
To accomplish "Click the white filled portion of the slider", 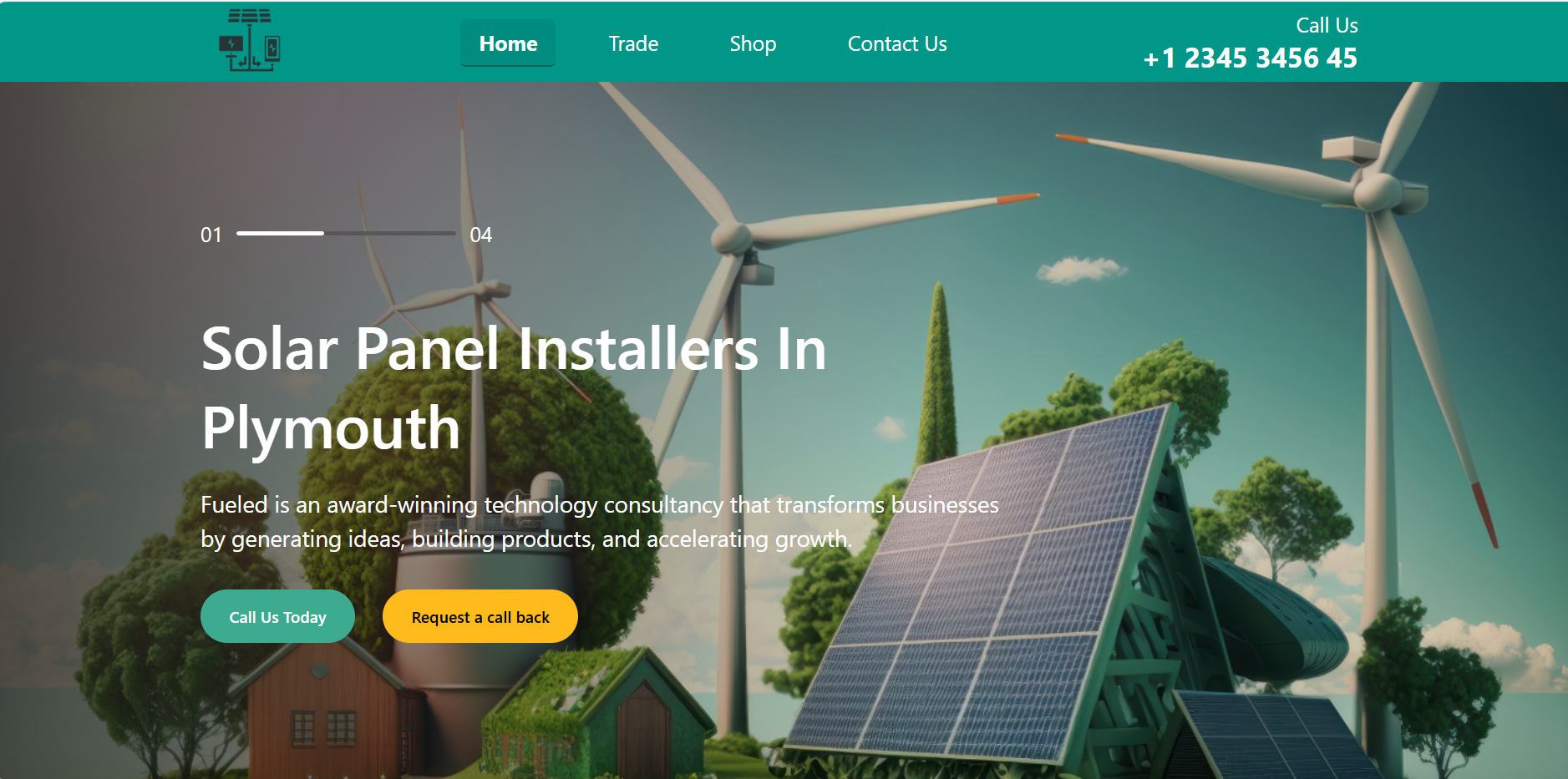I will [280, 234].
